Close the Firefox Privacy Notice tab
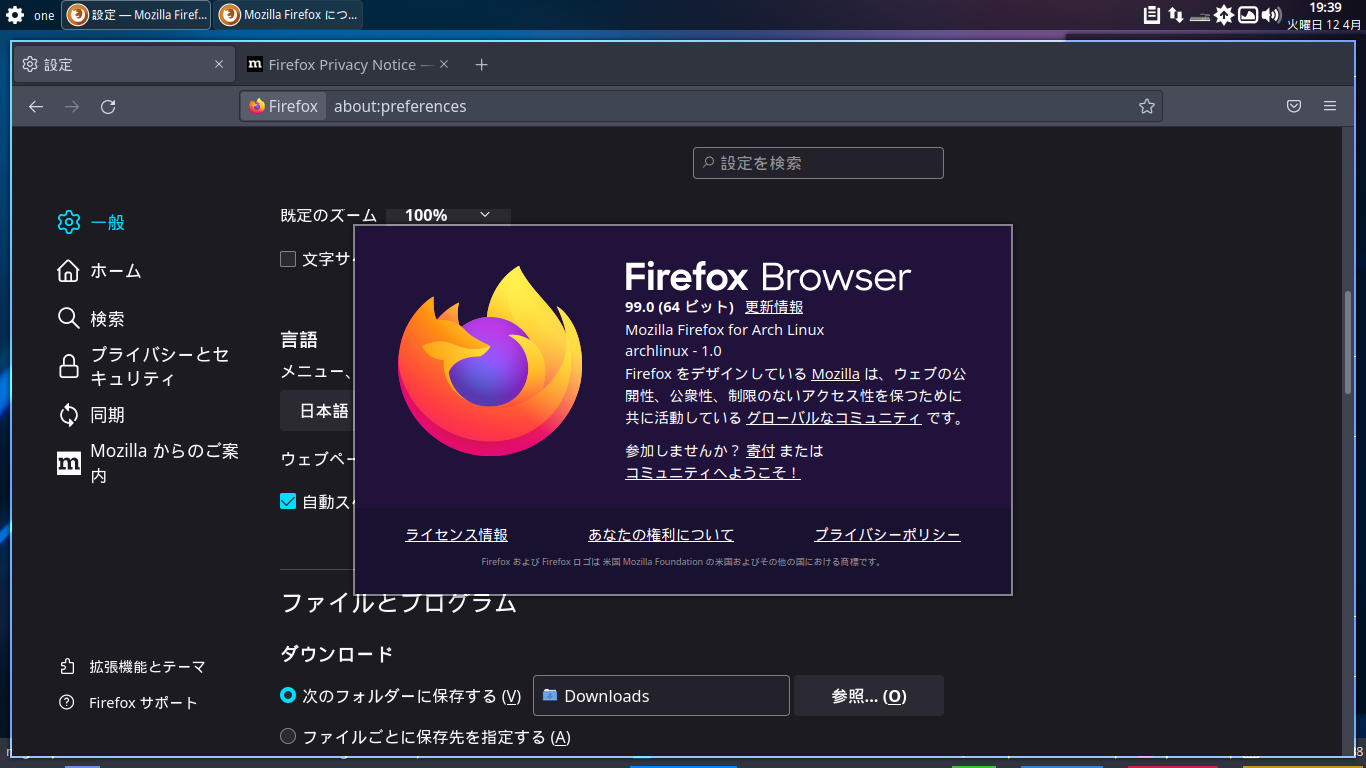The height and width of the screenshot is (768, 1366). point(444,64)
